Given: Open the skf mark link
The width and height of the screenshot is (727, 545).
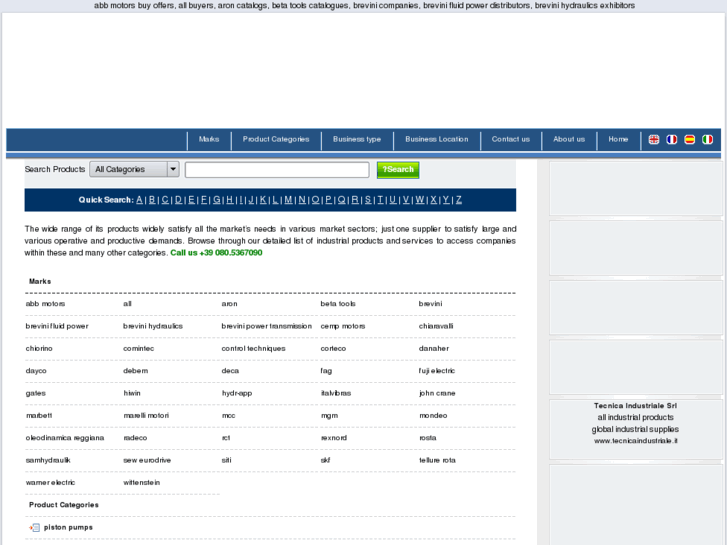Looking at the screenshot, I should click(x=325, y=460).
